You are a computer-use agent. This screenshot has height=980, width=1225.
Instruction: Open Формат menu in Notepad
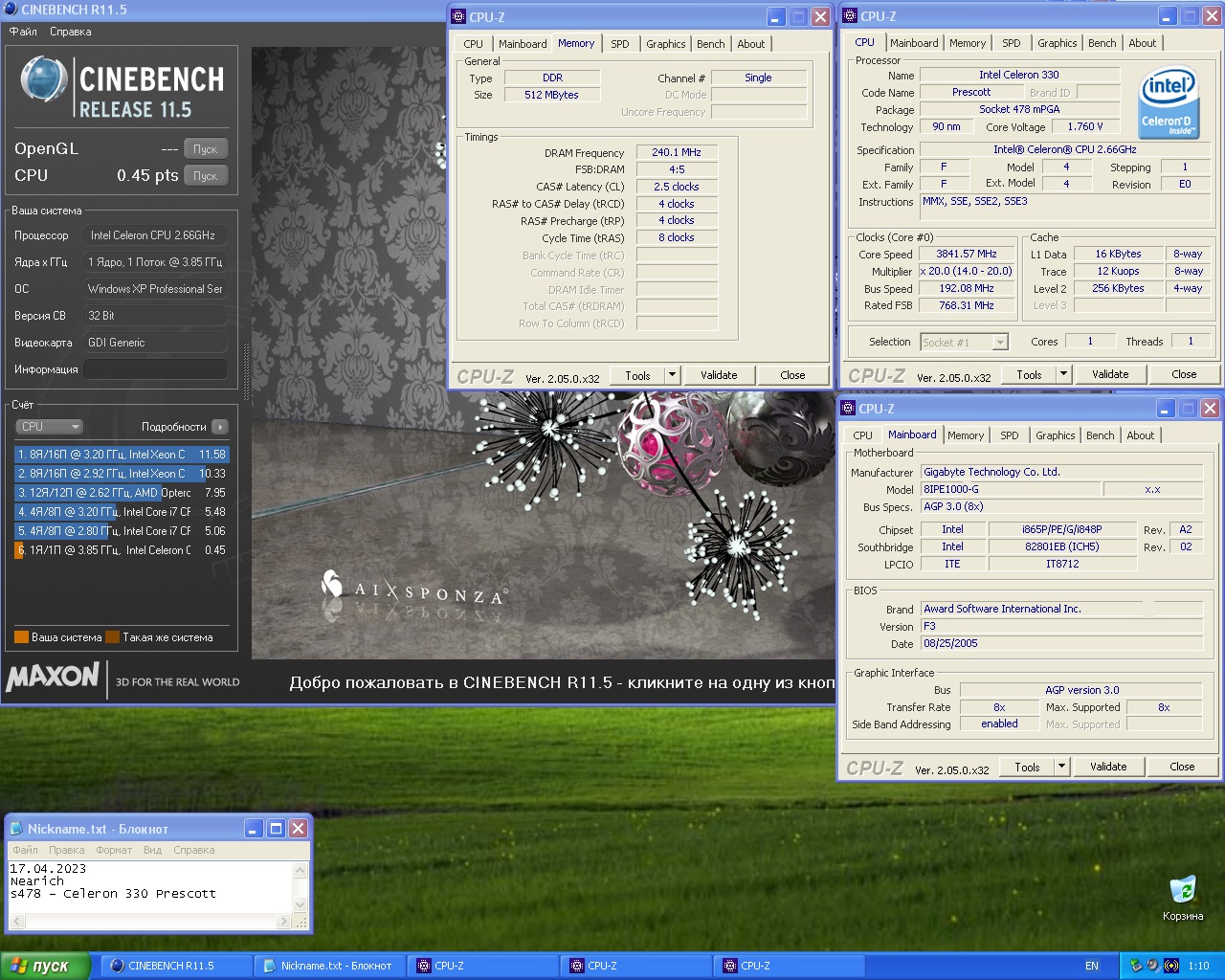114,850
